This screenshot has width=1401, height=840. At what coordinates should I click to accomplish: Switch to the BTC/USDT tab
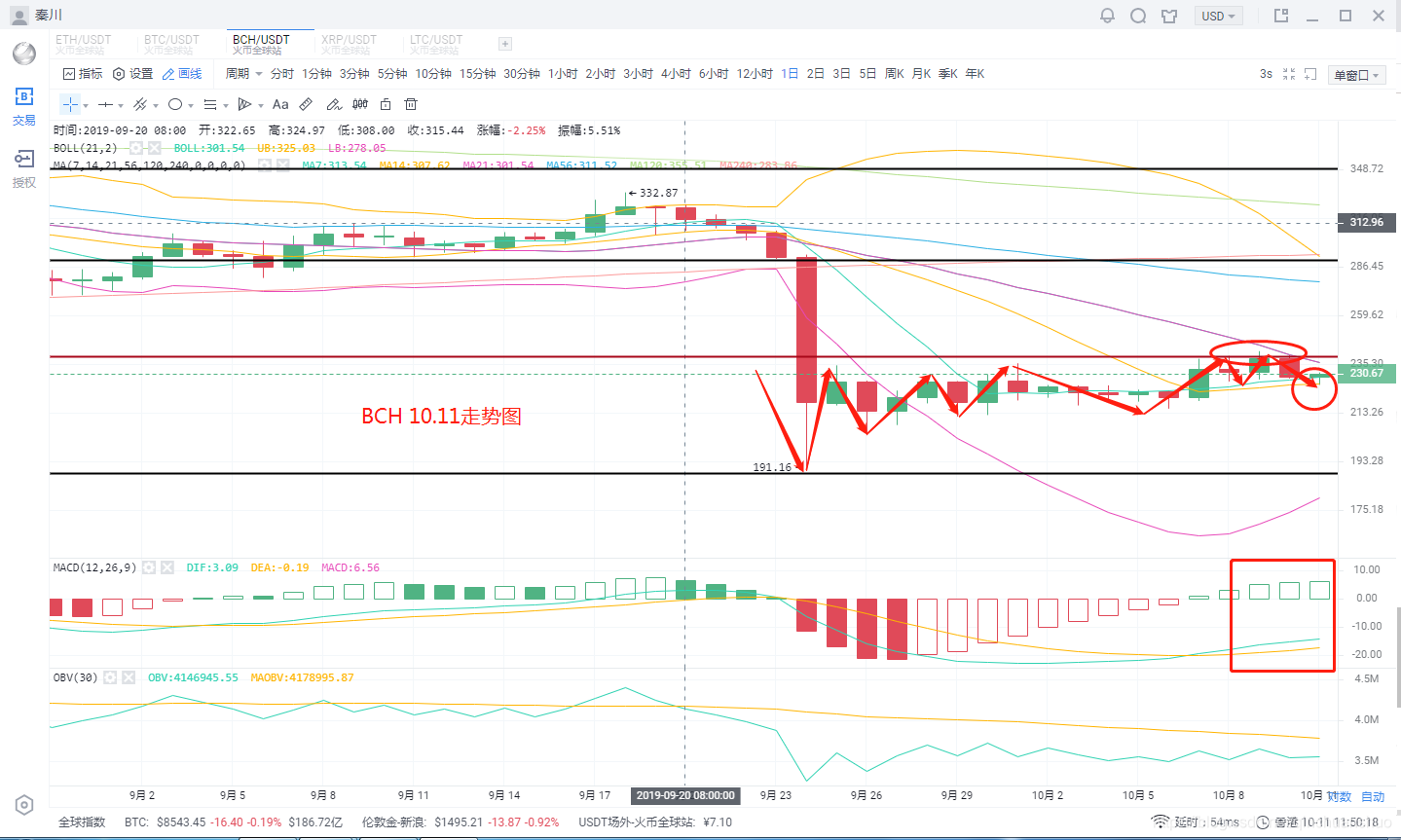(x=171, y=44)
